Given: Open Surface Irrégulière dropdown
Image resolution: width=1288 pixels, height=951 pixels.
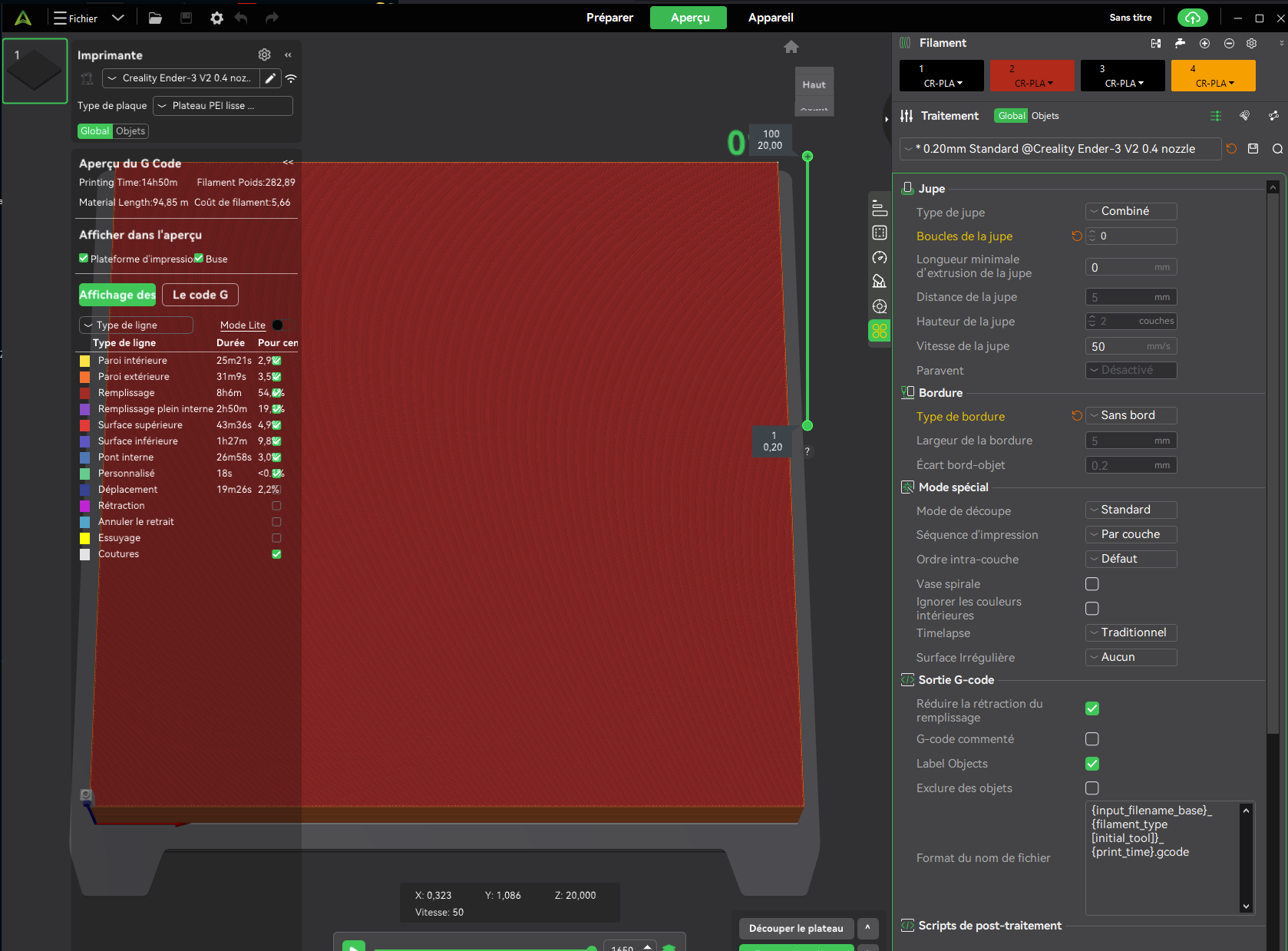Looking at the screenshot, I should (1131, 657).
